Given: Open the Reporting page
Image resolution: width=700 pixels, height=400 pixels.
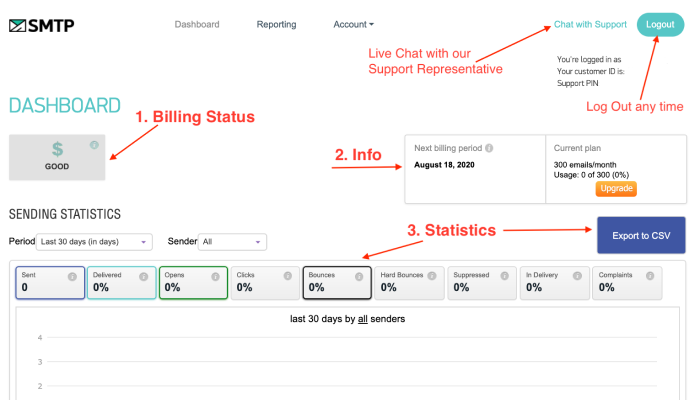Looking at the screenshot, I should (x=276, y=24).
